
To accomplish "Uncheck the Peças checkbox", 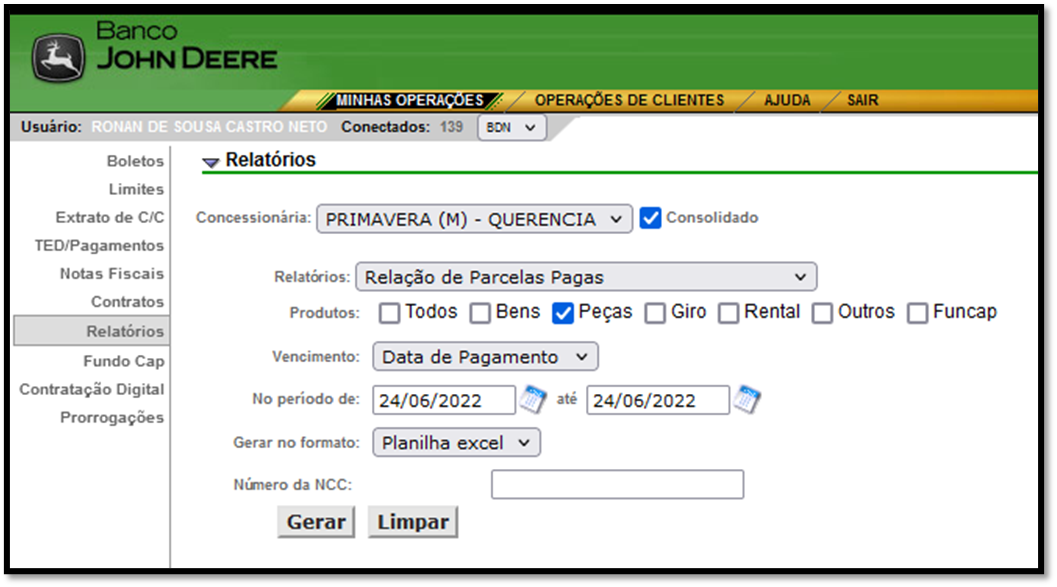I will click(563, 313).
